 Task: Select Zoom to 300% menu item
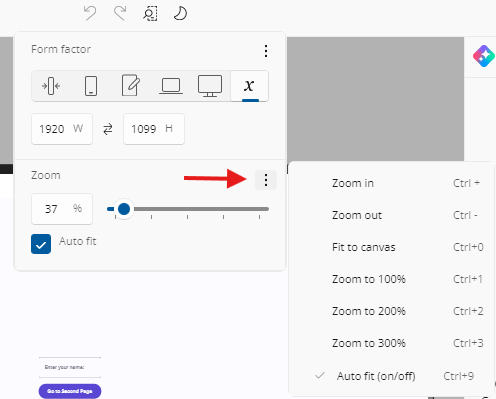pos(391,343)
